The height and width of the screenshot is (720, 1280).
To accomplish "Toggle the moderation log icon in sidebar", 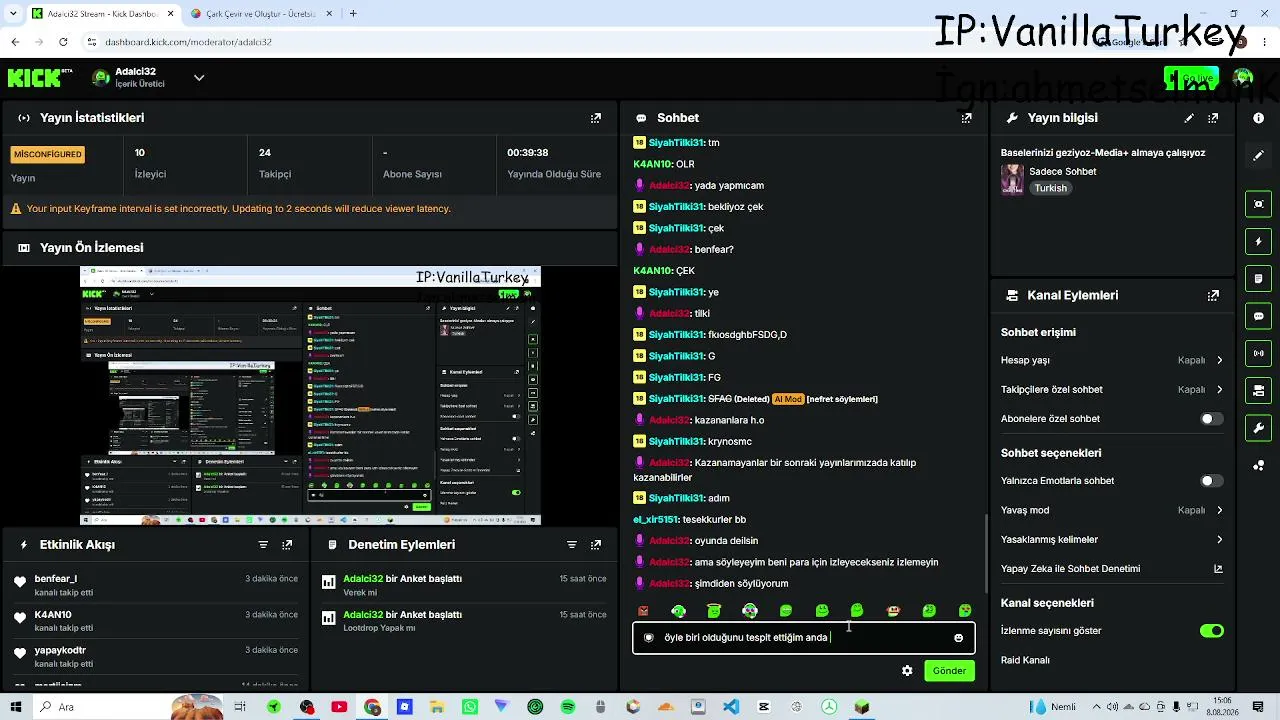I will pos(1258,278).
